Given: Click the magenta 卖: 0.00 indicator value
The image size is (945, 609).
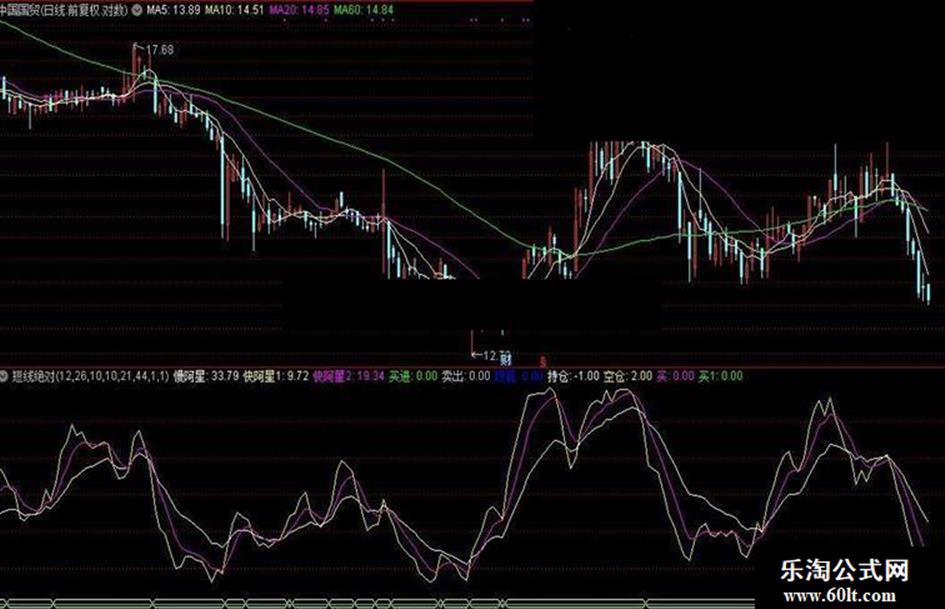Looking at the screenshot, I should coord(675,377).
